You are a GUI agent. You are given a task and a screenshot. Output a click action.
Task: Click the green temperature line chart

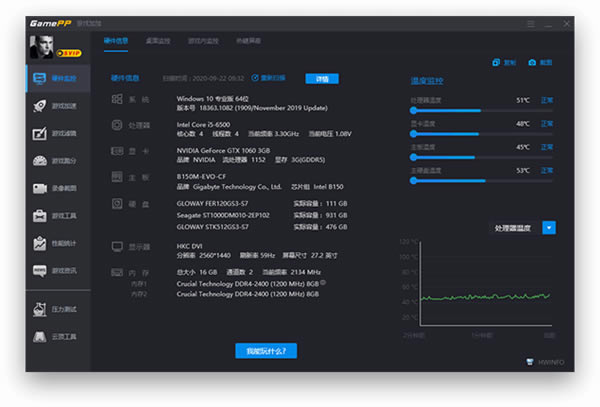(485, 297)
